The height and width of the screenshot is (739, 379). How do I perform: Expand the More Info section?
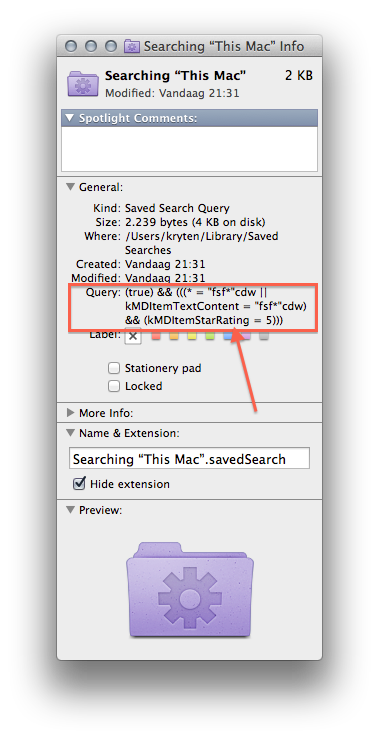coord(70,413)
